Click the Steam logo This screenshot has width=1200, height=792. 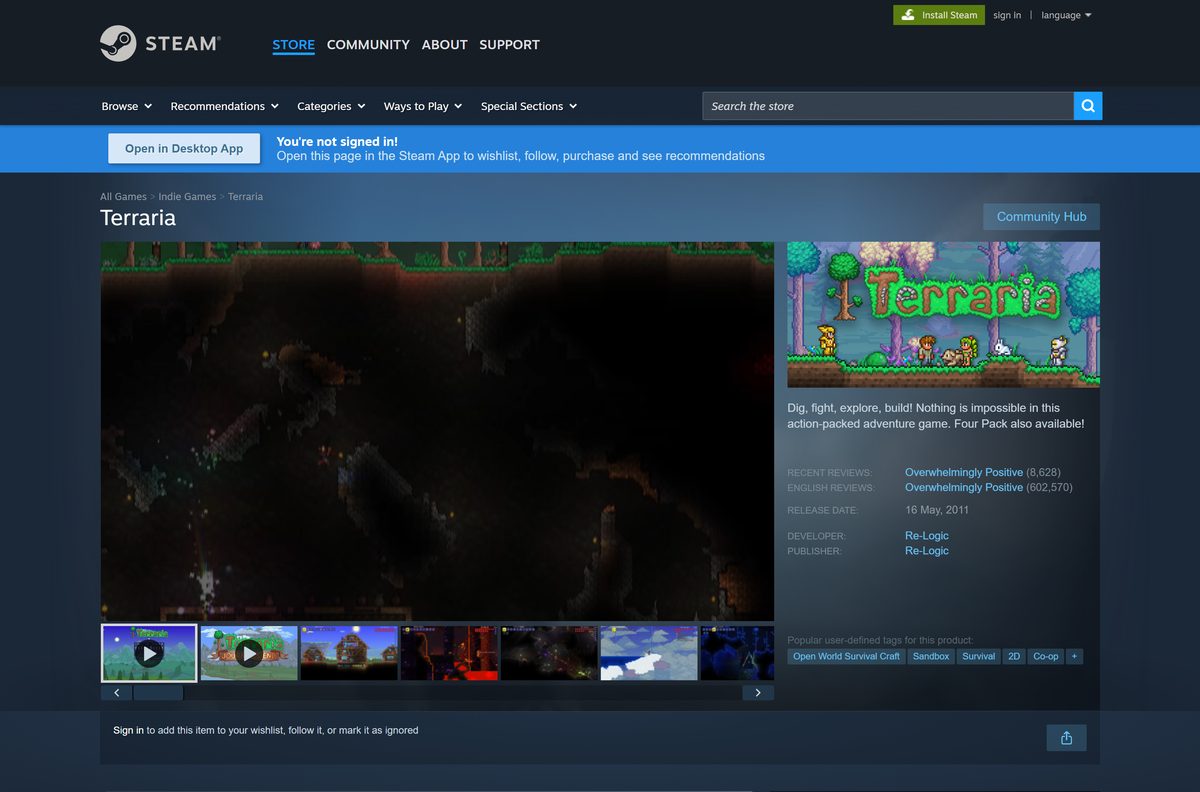(159, 44)
